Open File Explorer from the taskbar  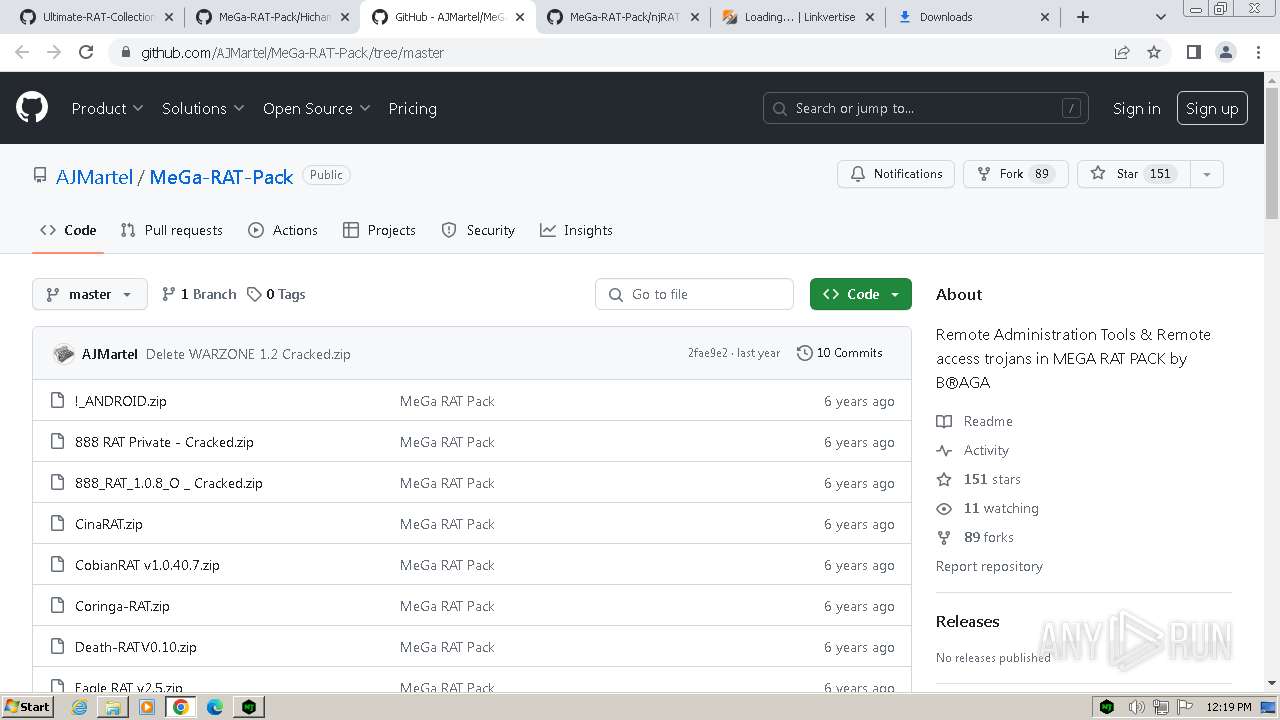[113, 707]
